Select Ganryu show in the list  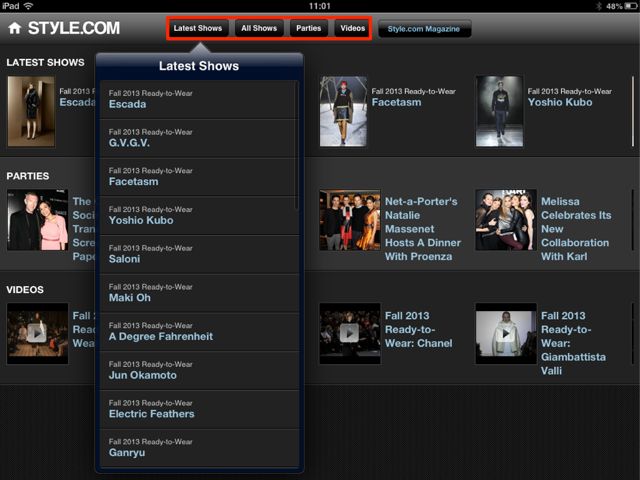[x=199, y=448]
